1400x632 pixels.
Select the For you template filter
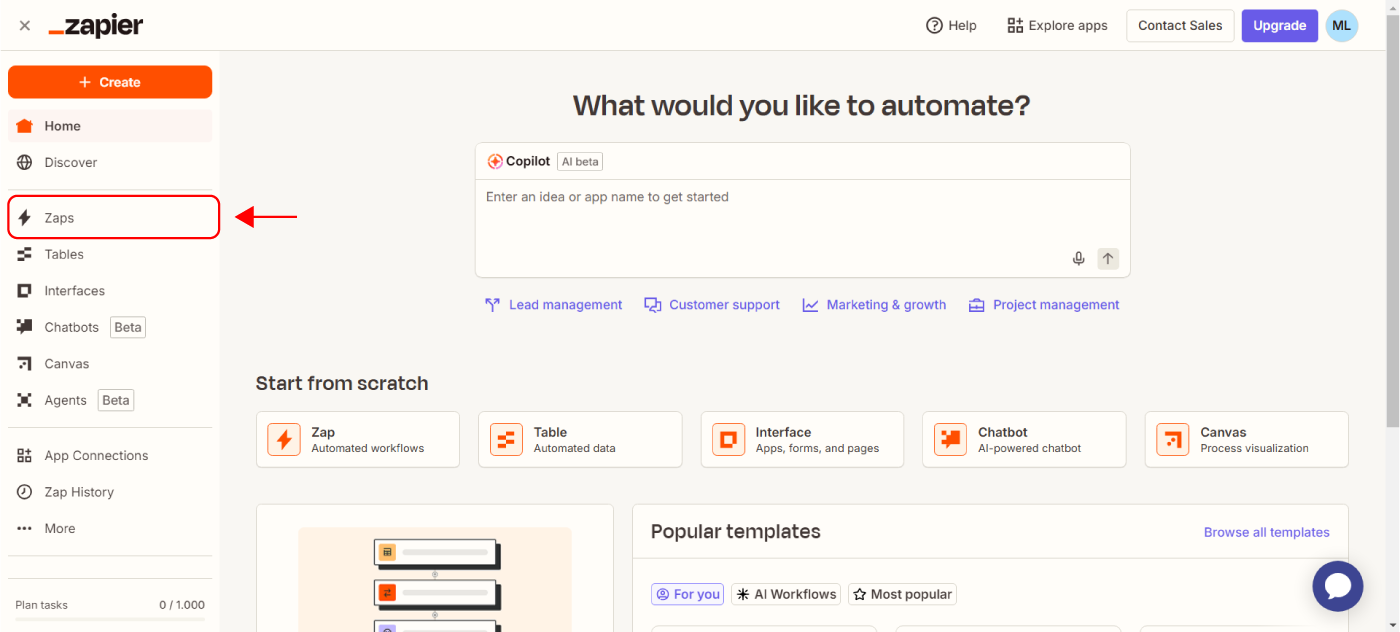pos(687,594)
